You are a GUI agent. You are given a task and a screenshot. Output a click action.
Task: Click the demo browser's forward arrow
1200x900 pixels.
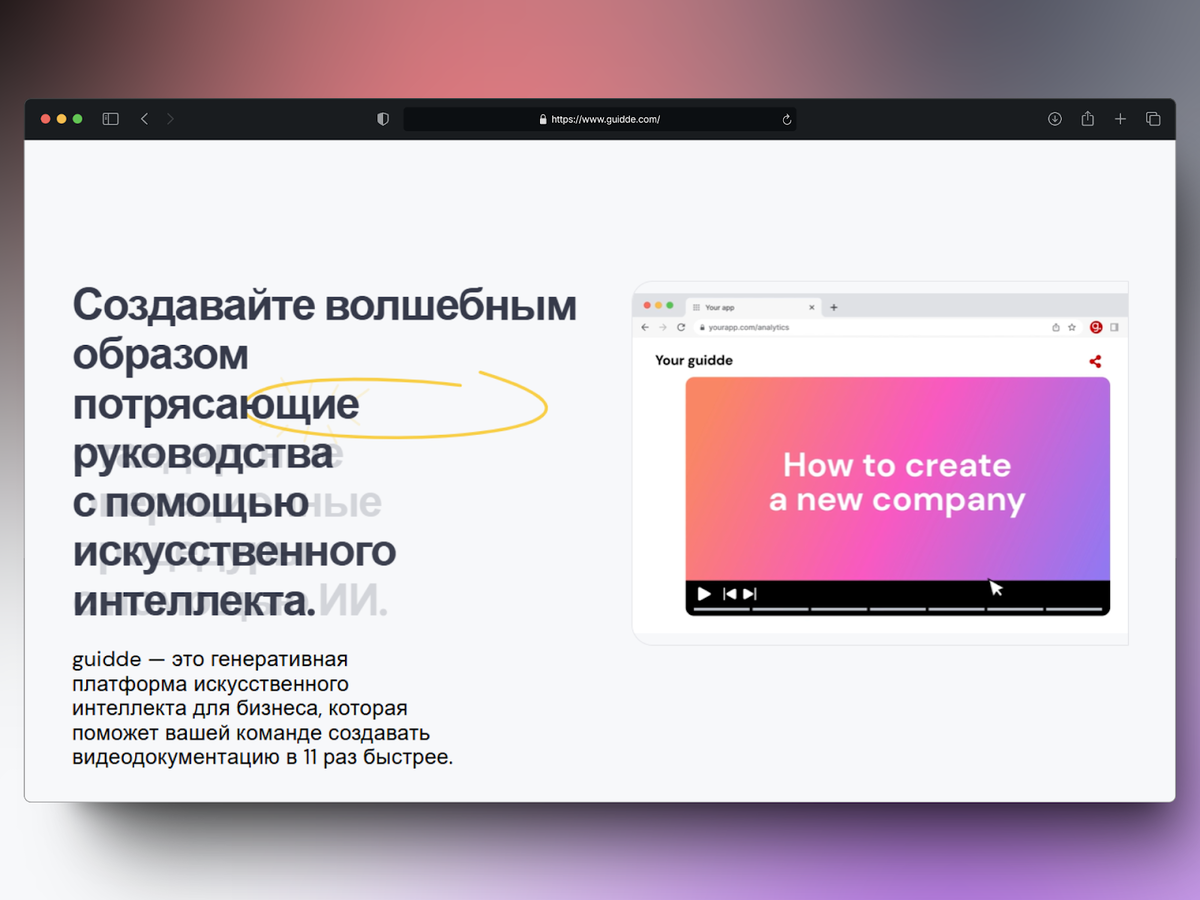pos(663,327)
